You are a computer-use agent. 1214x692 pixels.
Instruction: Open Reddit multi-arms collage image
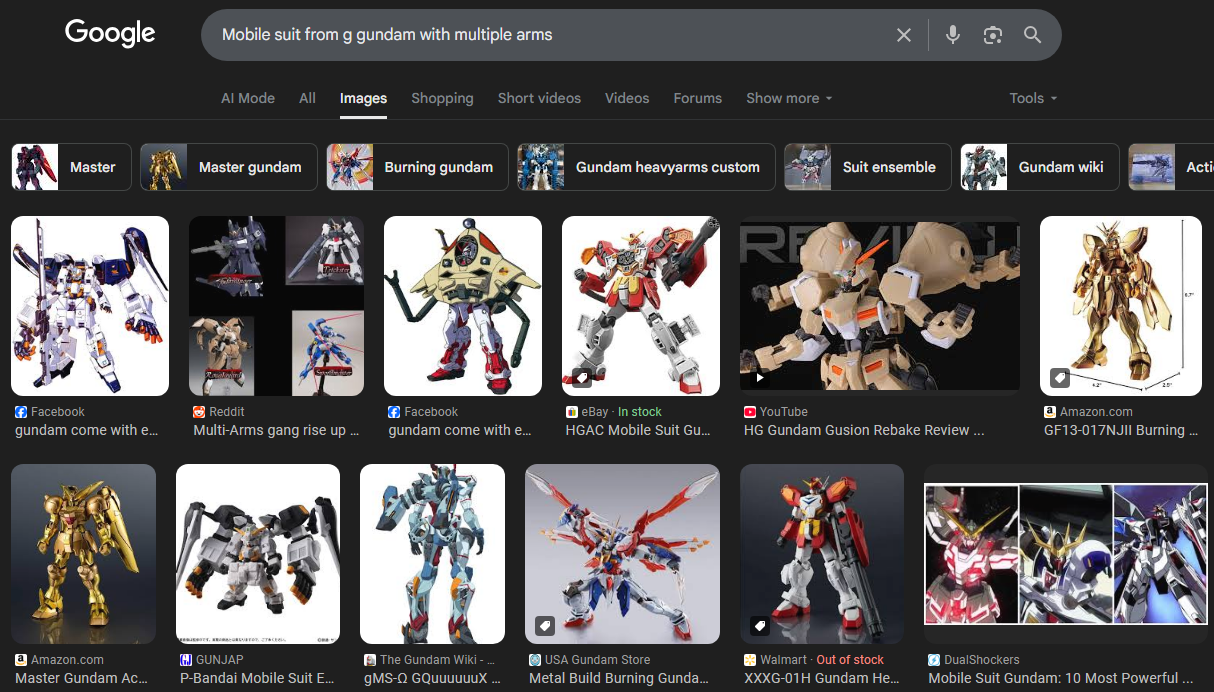(277, 306)
